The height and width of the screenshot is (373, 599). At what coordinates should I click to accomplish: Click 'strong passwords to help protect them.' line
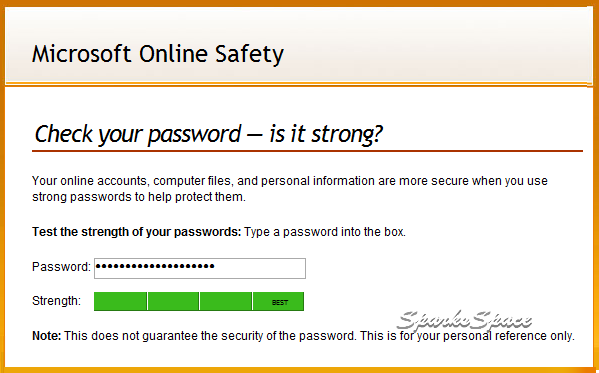(x=139, y=197)
